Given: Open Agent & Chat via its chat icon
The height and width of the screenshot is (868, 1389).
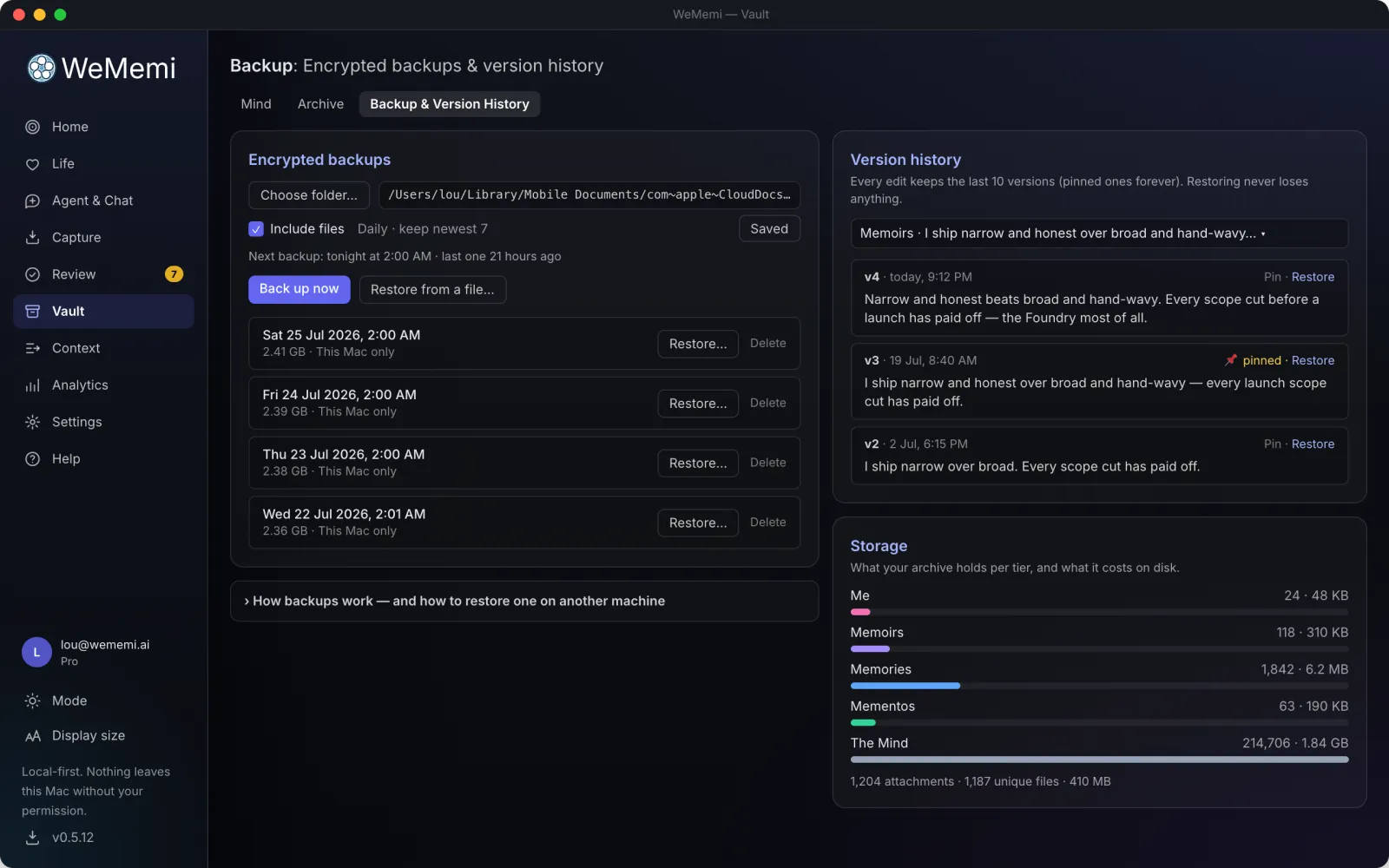Looking at the screenshot, I should tap(33, 201).
